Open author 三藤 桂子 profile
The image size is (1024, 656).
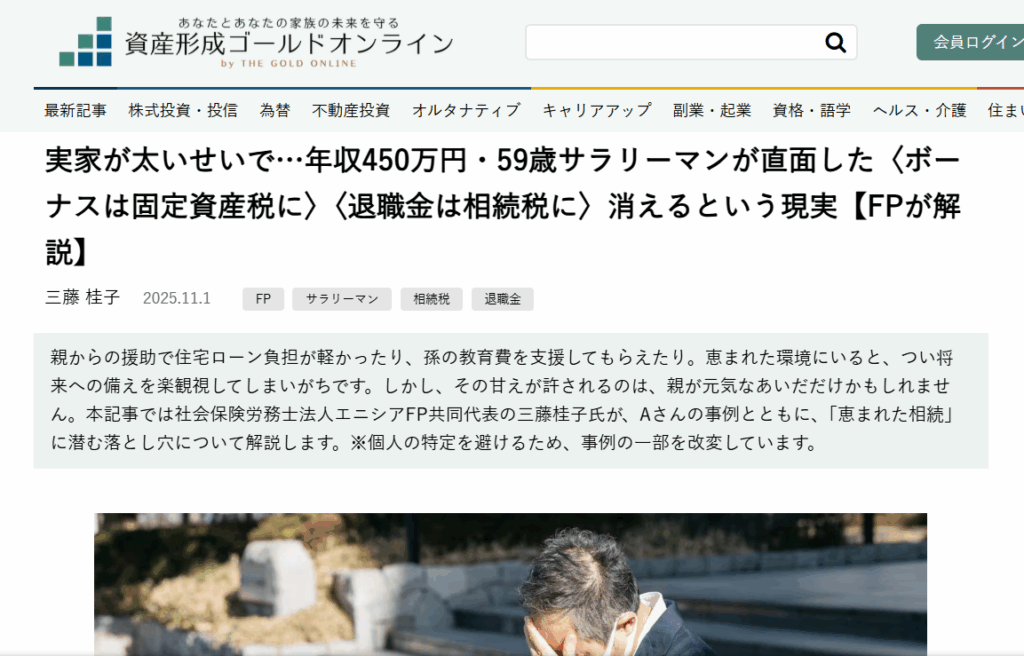(x=83, y=298)
